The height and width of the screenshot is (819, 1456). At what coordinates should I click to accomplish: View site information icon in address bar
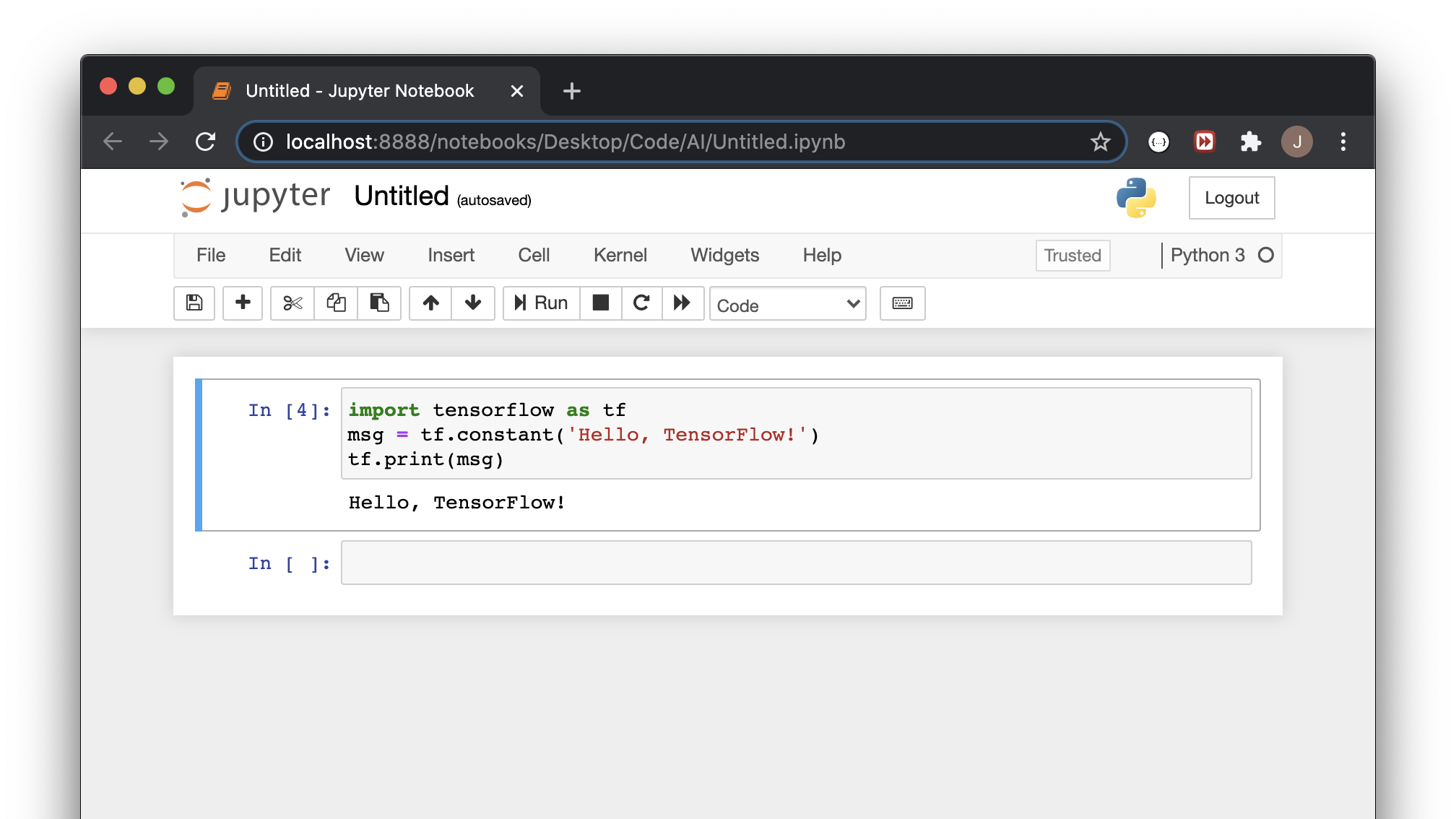click(x=264, y=142)
